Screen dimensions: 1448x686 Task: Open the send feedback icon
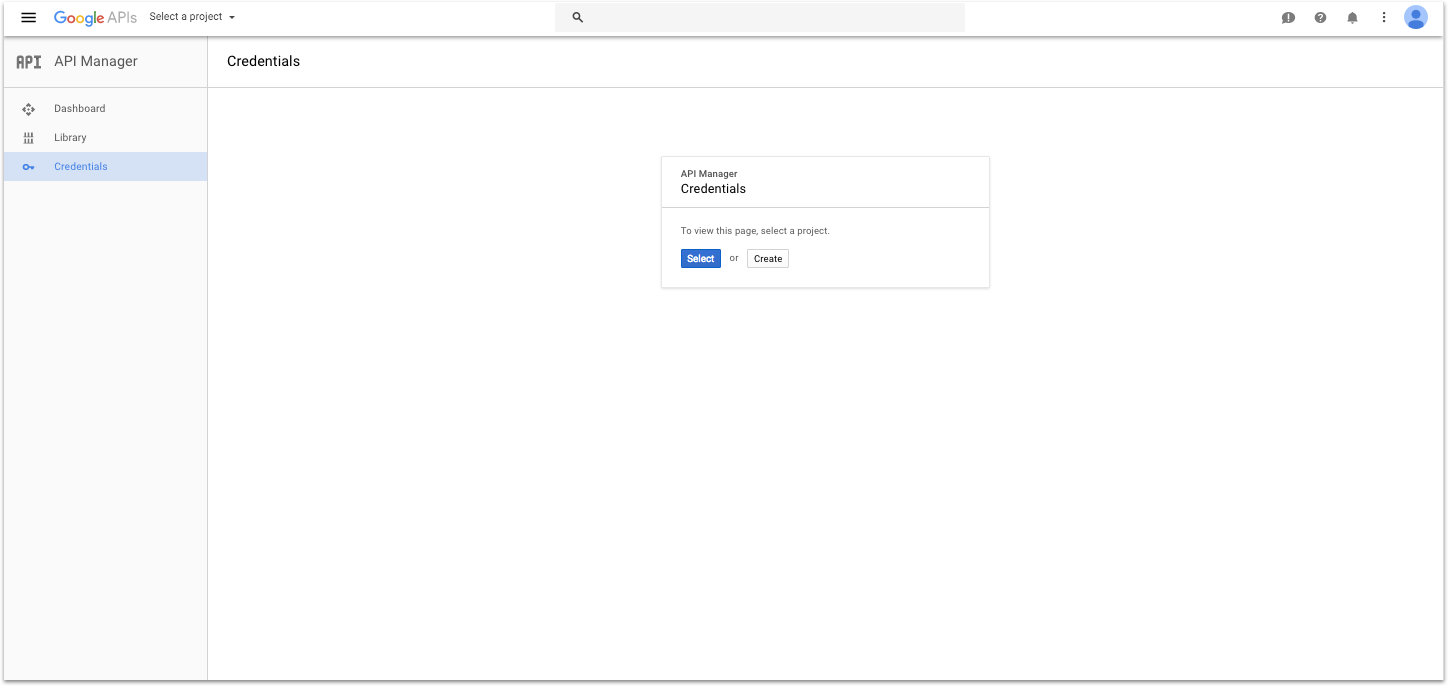click(1288, 18)
